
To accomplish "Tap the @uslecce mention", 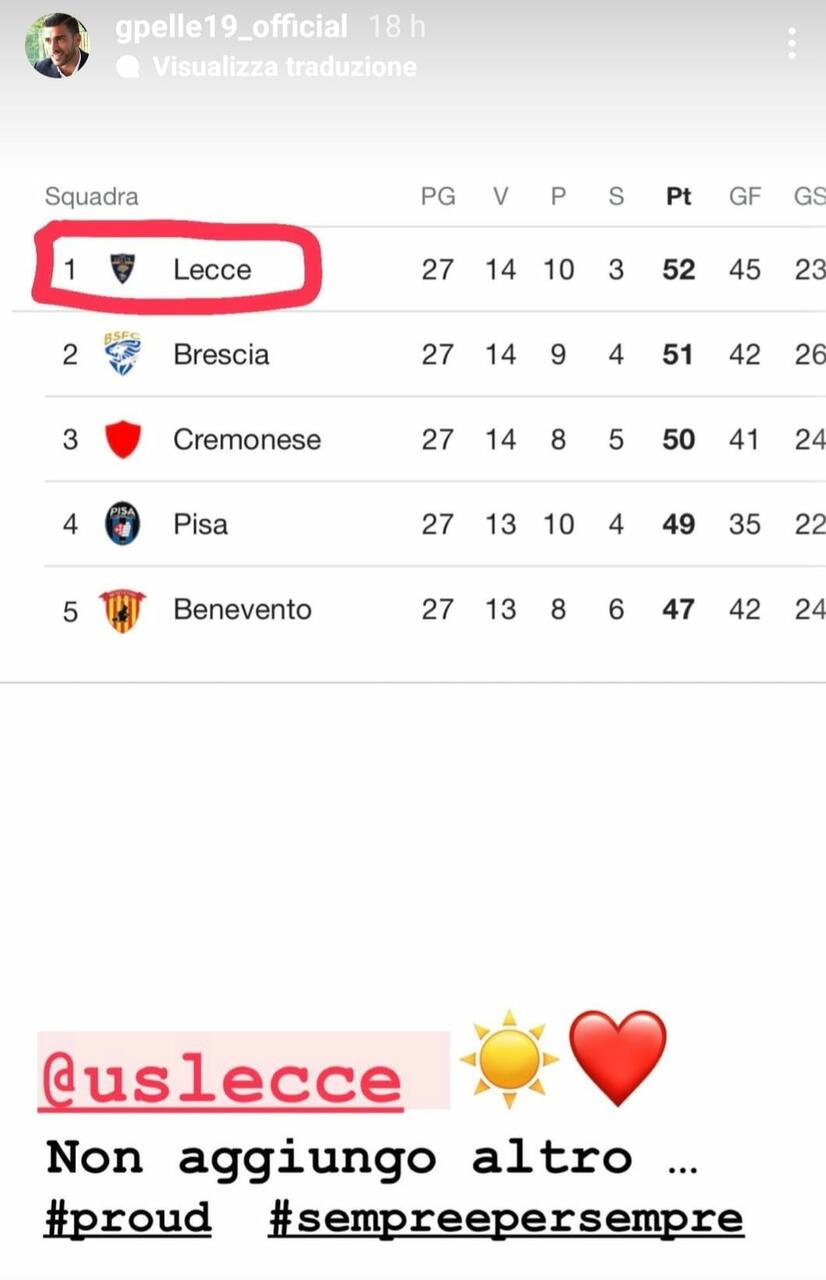I will (x=220, y=1079).
